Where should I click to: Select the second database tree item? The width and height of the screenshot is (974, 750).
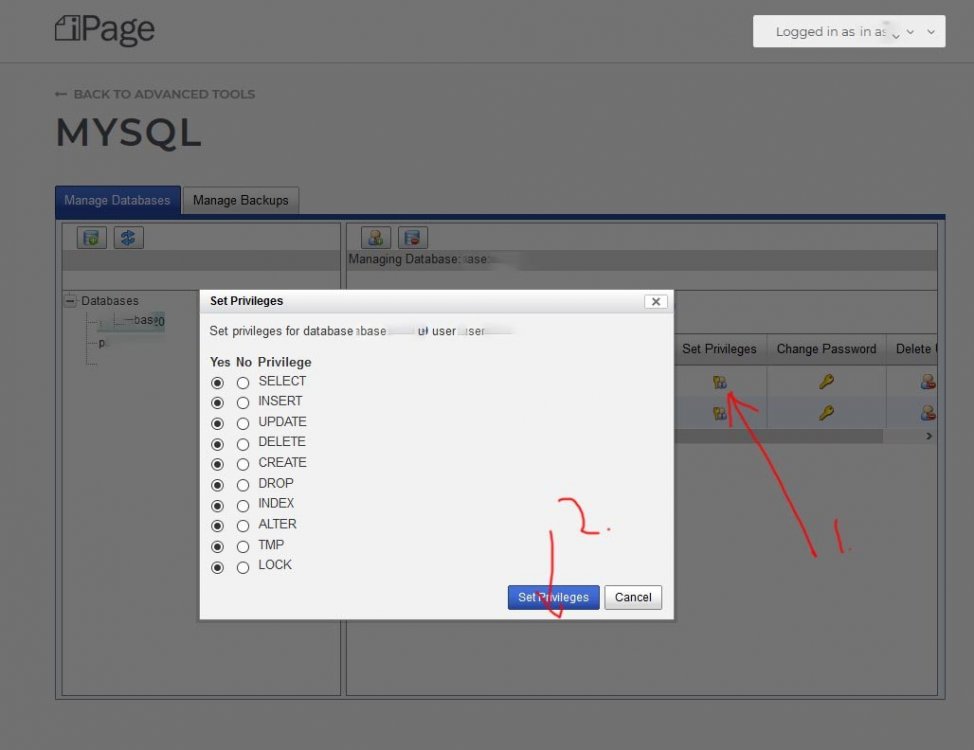point(102,343)
